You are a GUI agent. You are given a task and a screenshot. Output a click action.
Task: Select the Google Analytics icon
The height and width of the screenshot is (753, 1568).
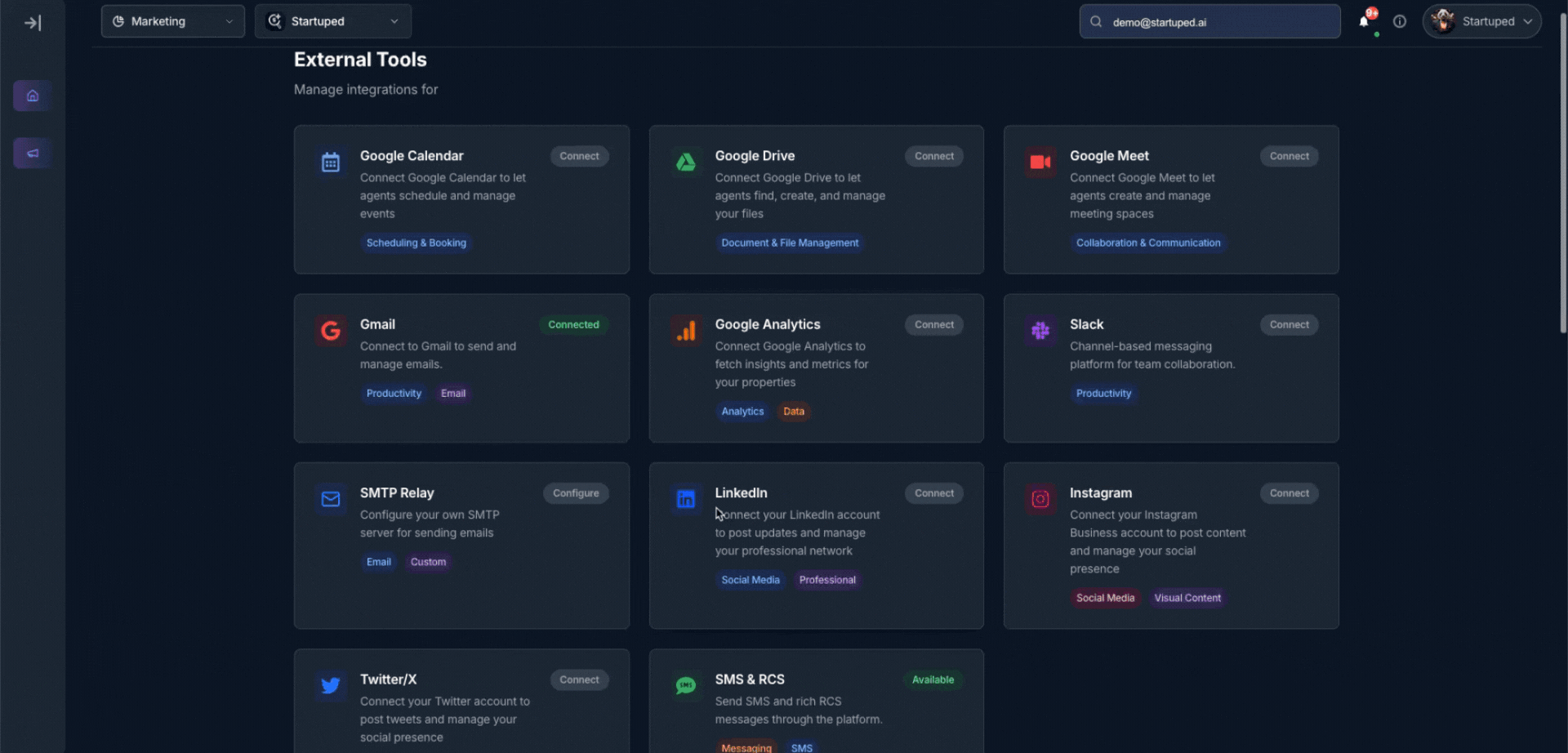click(686, 331)
